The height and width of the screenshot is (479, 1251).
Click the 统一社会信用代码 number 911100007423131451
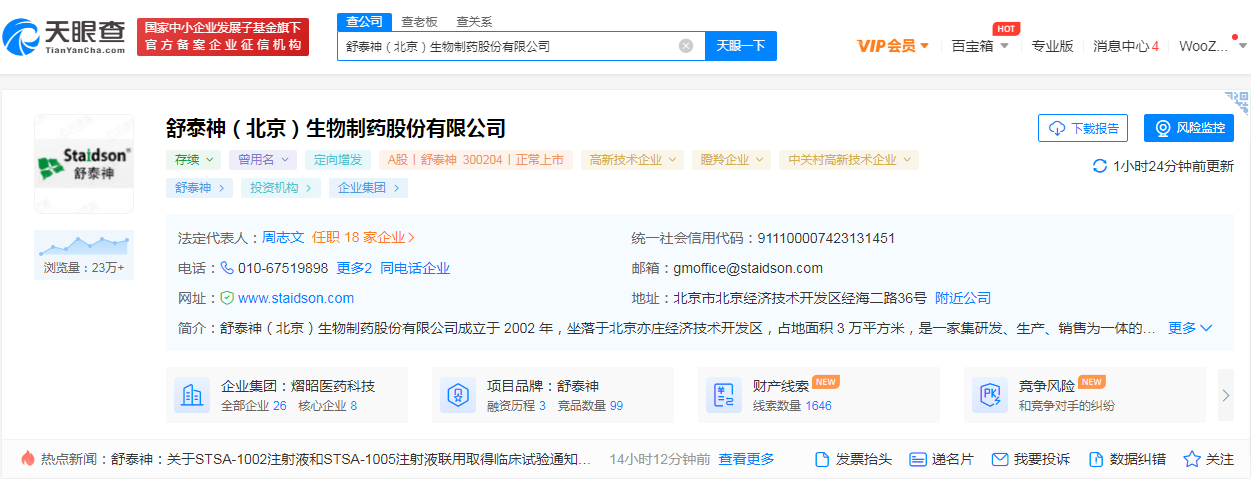click(x=826, y=238)
